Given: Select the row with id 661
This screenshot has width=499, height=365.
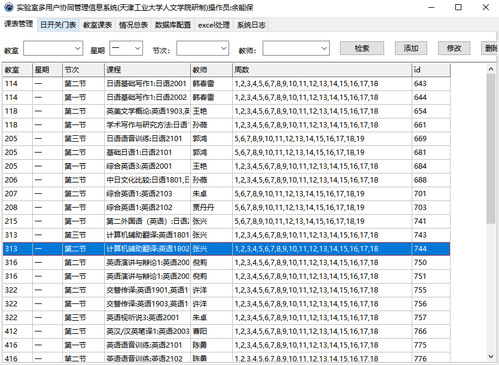Looking at the screenshot, I should tap(226, 125).
